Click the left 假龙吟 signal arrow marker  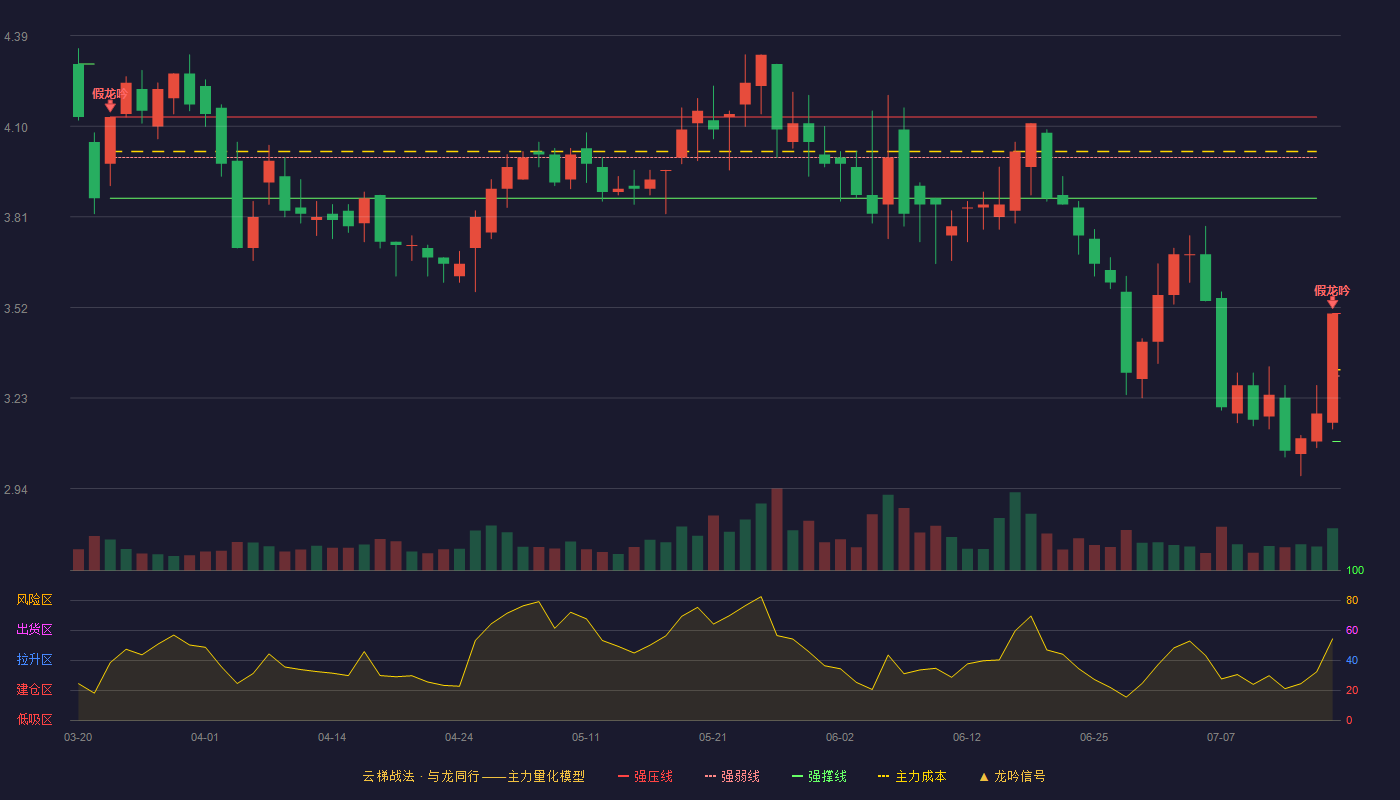[110, 105]
